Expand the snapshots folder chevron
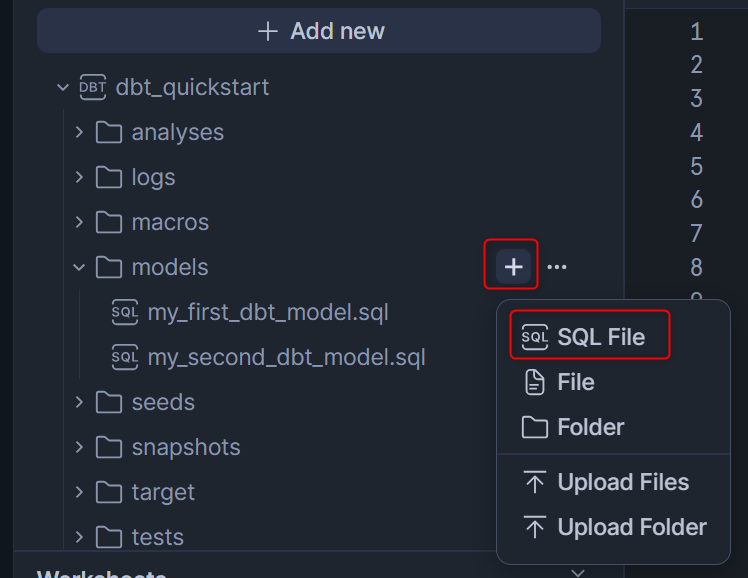 click(79, 447)
